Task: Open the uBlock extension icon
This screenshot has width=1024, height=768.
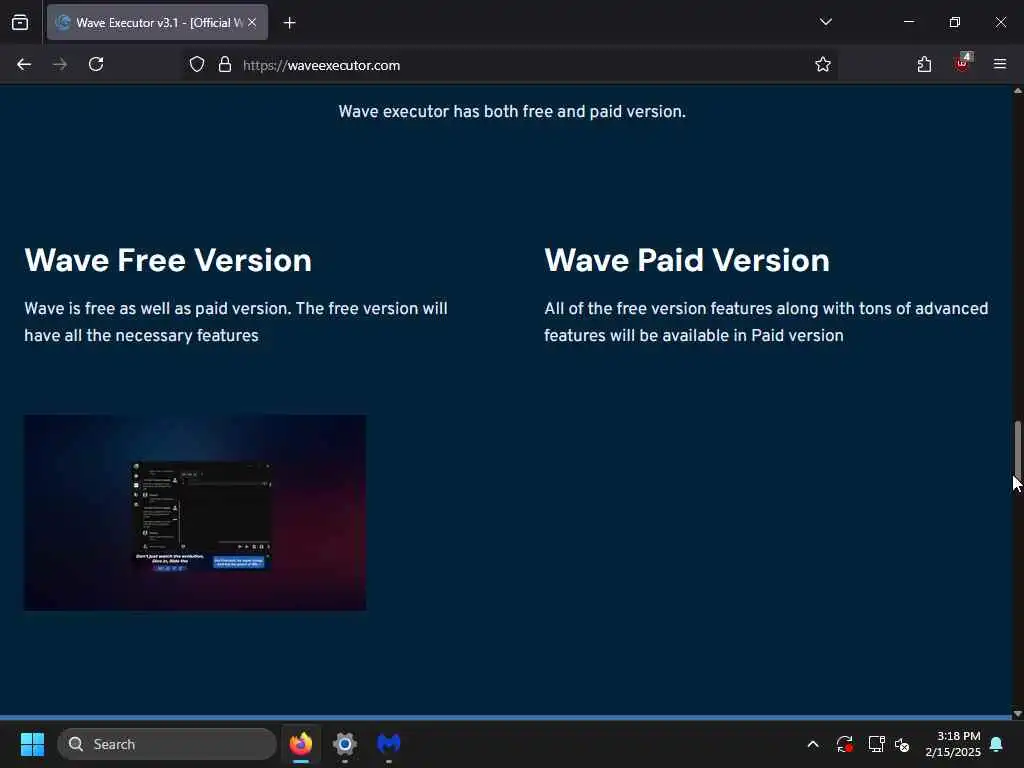Action: 963,63
